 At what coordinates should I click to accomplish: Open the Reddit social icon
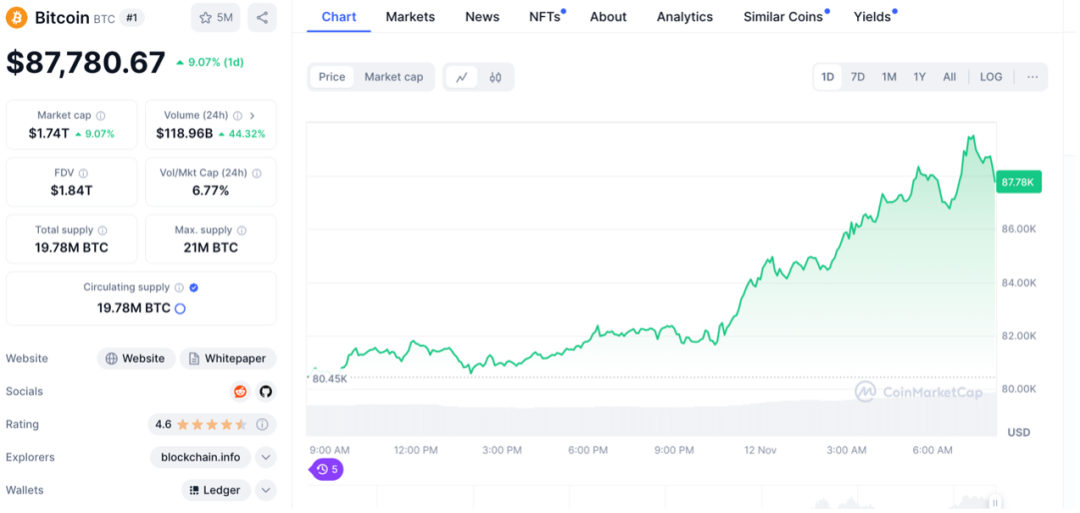(240, 392)
